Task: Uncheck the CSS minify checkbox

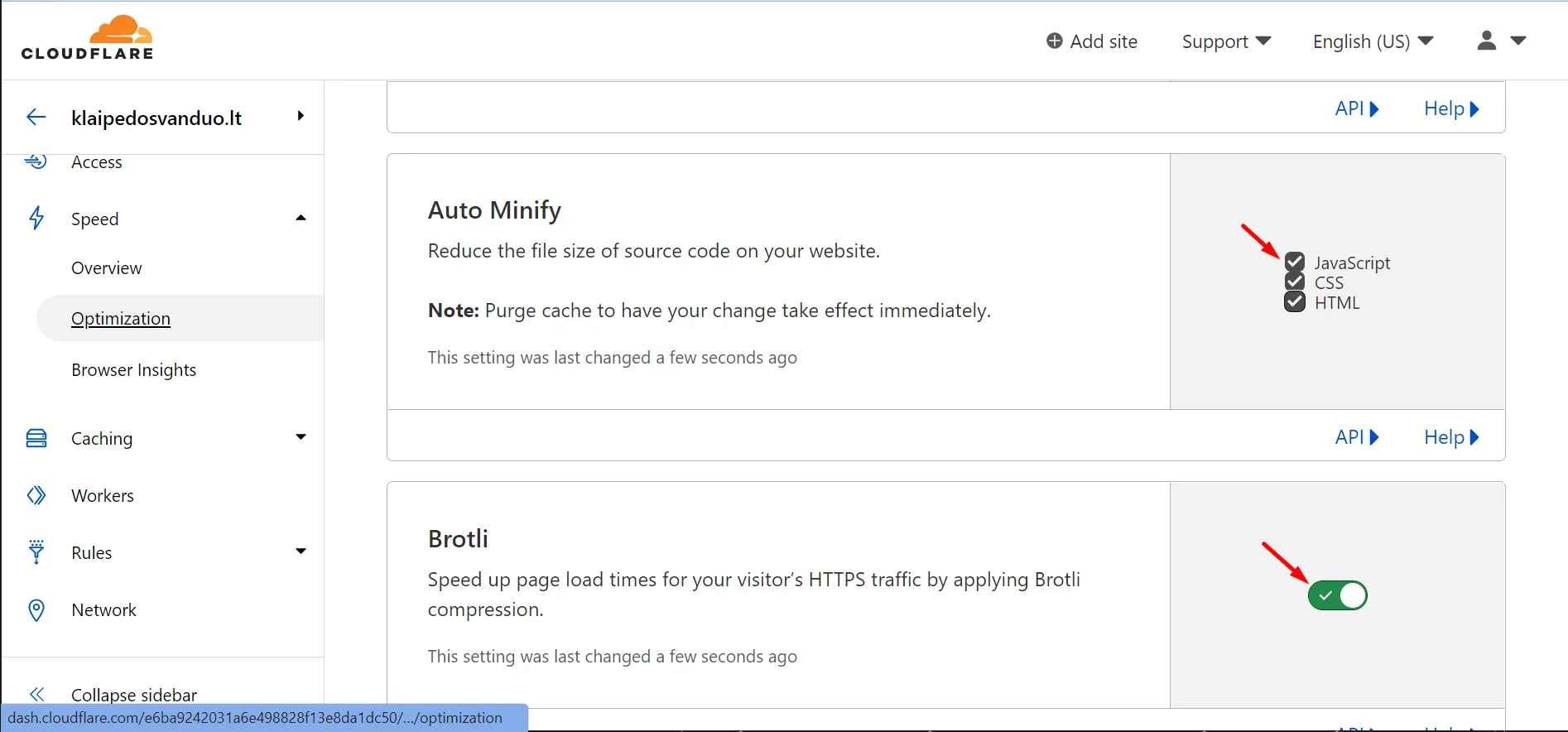Action: (1295, 282)
